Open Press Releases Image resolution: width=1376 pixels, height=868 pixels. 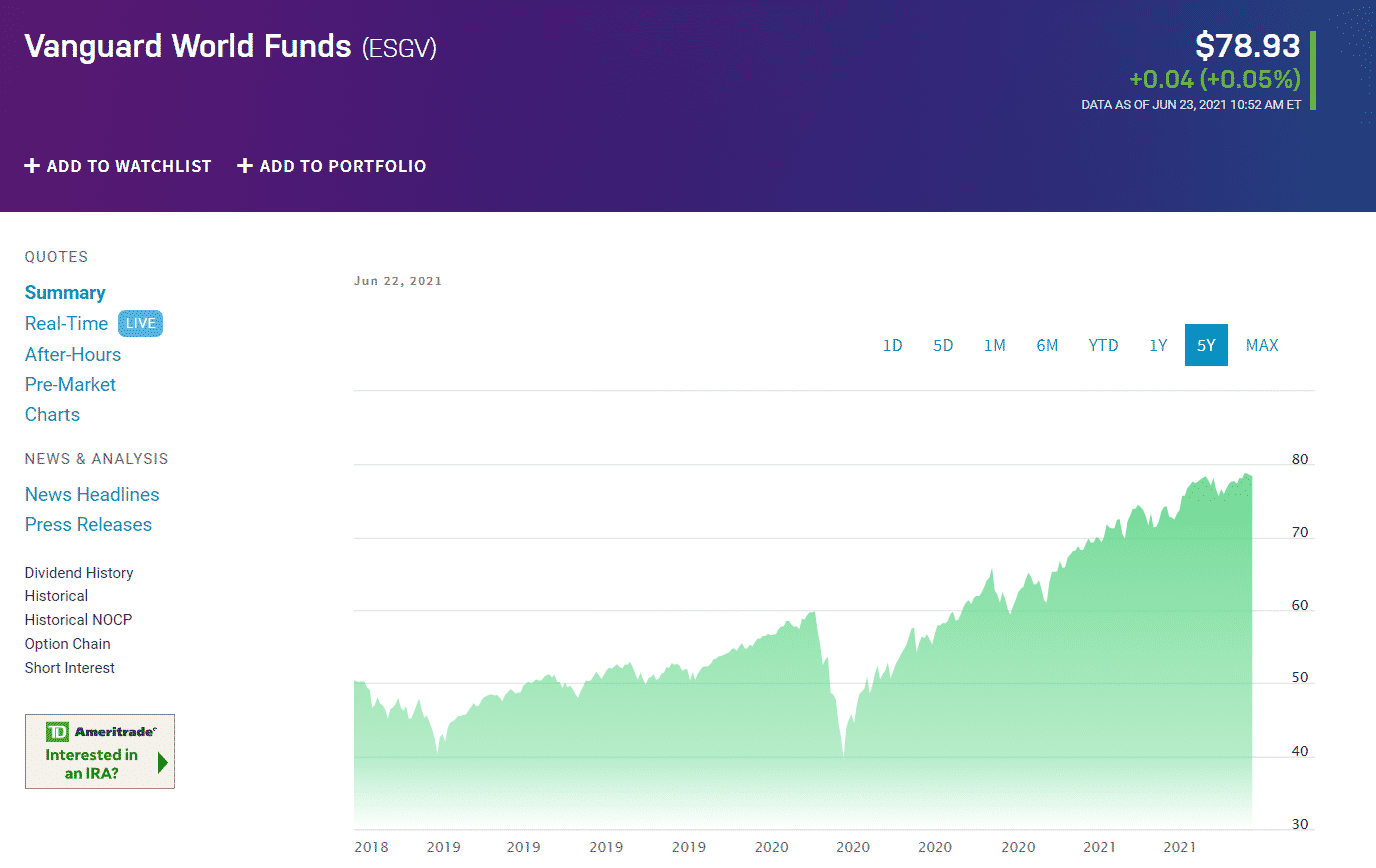point(88,524)
